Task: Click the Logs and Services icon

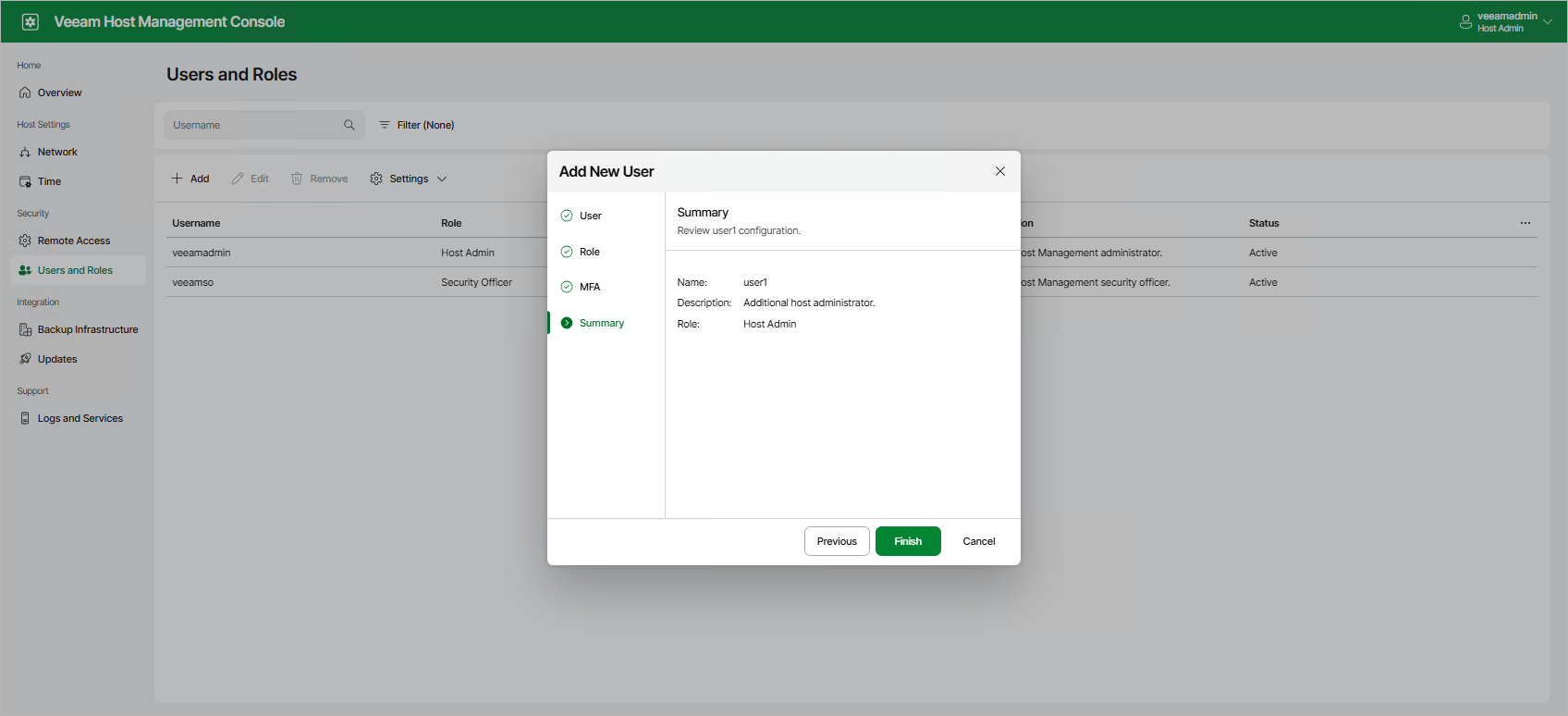Action: (x=25, y=418)
